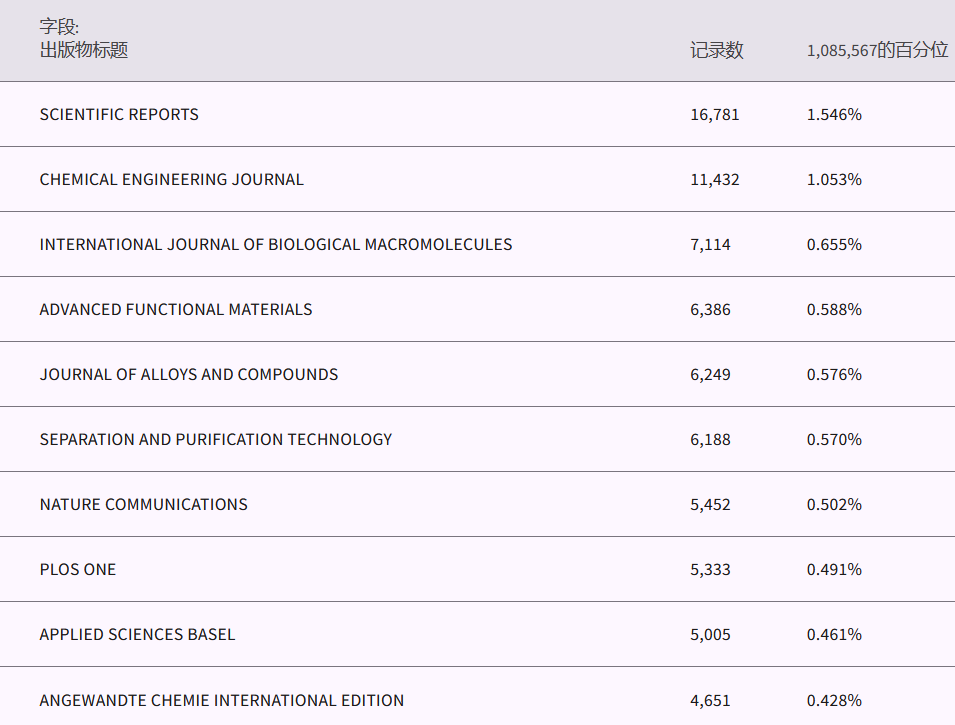955x725 pixels.
Task: Click the 0.428% percentage value
Action: click(834, 700)
